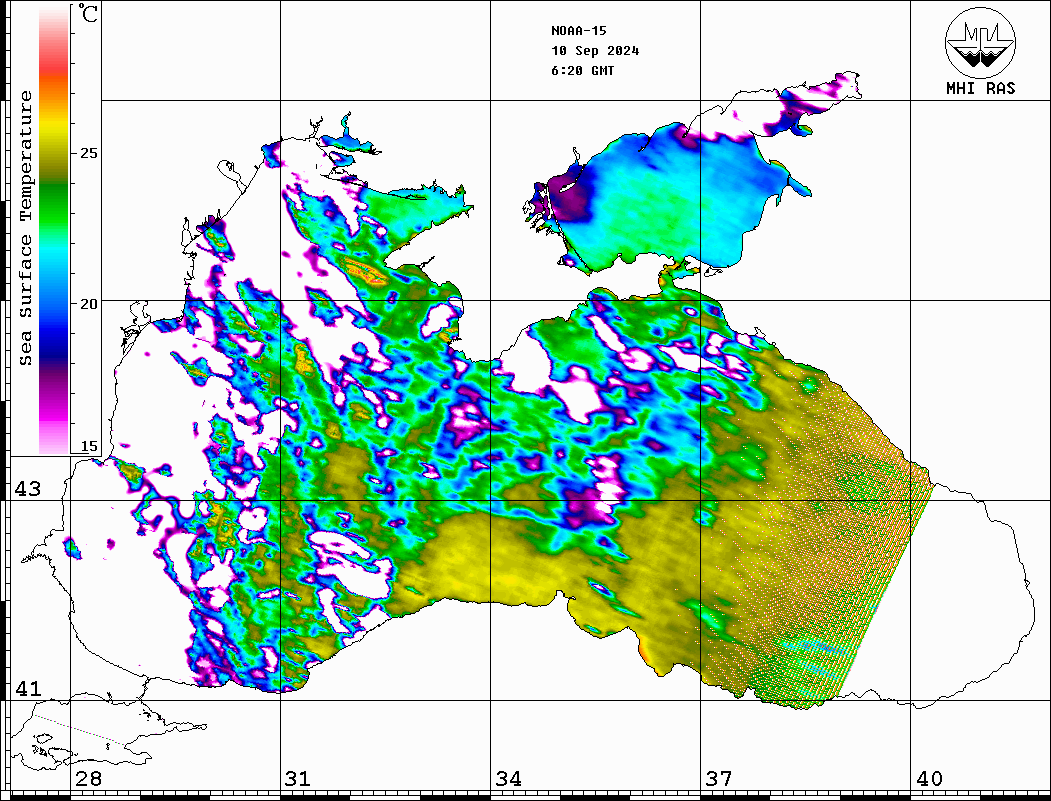
Task: Click longitude label 34
Action: click(509, 779)
